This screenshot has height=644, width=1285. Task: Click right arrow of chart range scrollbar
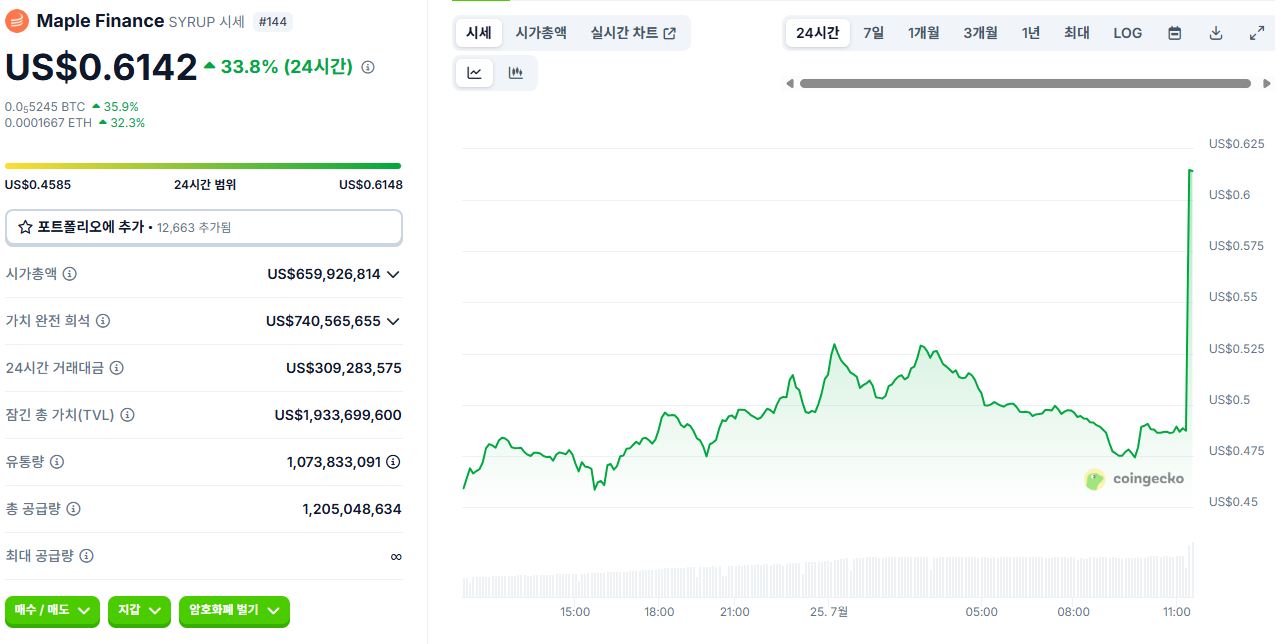click(1269, 83)
